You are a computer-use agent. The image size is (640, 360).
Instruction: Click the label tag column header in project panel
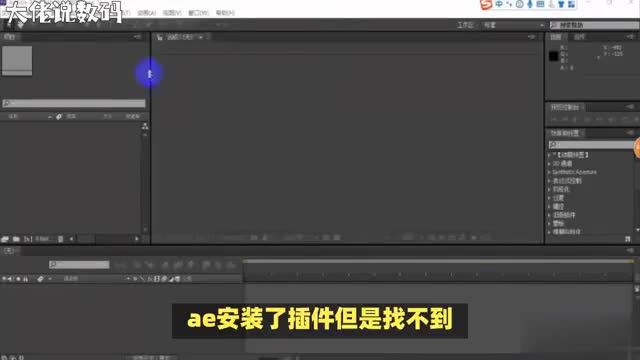59,117
